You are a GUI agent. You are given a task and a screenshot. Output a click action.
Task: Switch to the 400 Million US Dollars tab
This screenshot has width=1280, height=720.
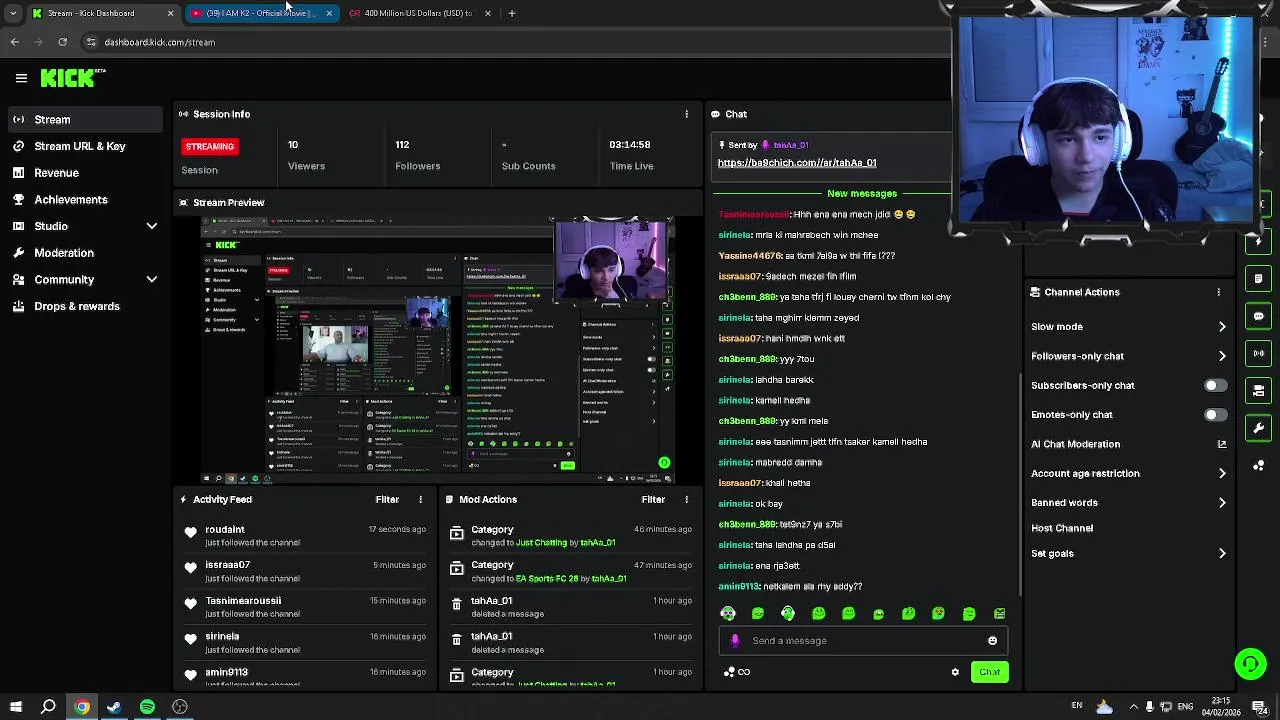(x=418, y=13)
